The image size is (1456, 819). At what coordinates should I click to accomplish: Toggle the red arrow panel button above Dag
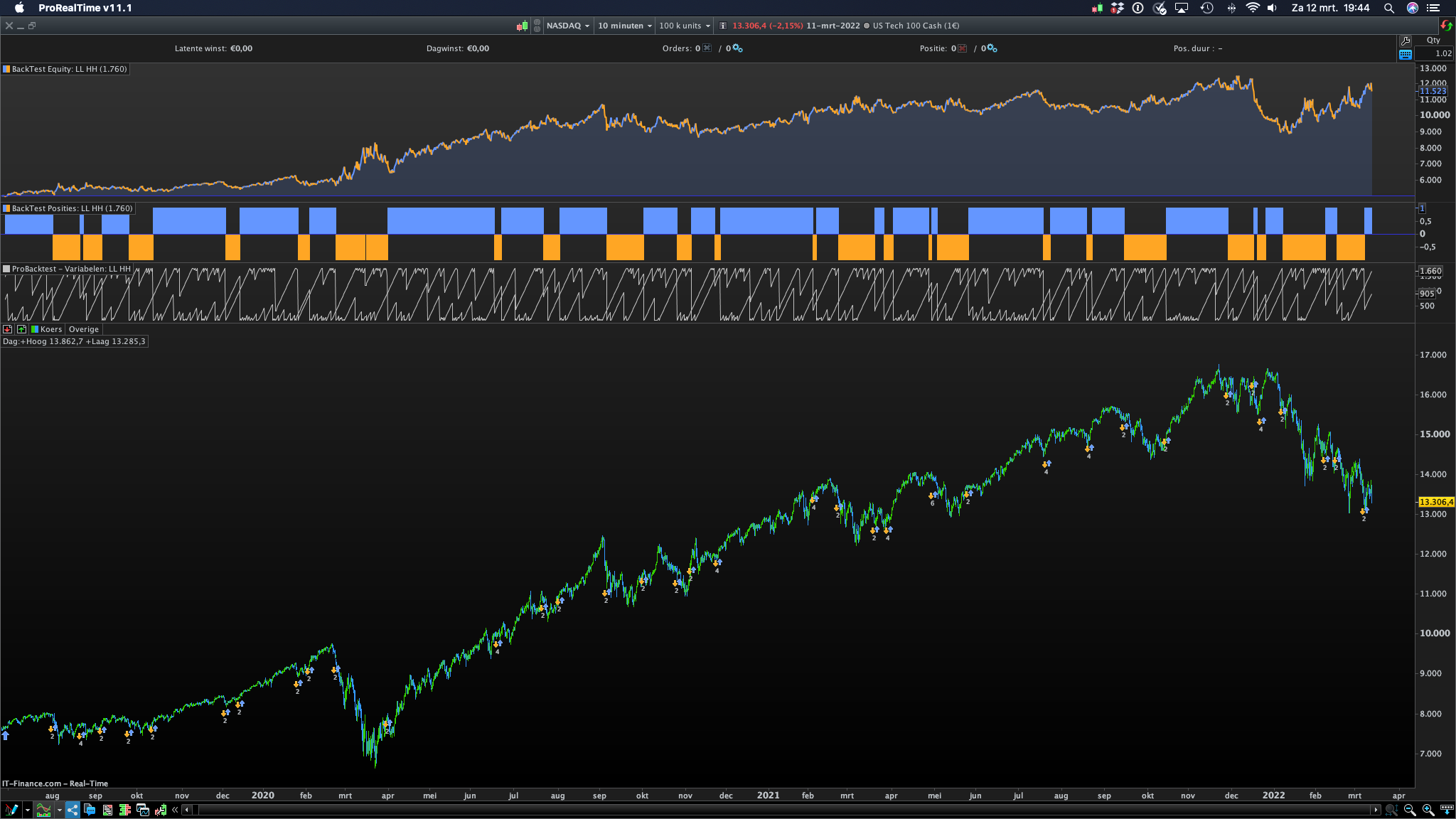(8, 329)
